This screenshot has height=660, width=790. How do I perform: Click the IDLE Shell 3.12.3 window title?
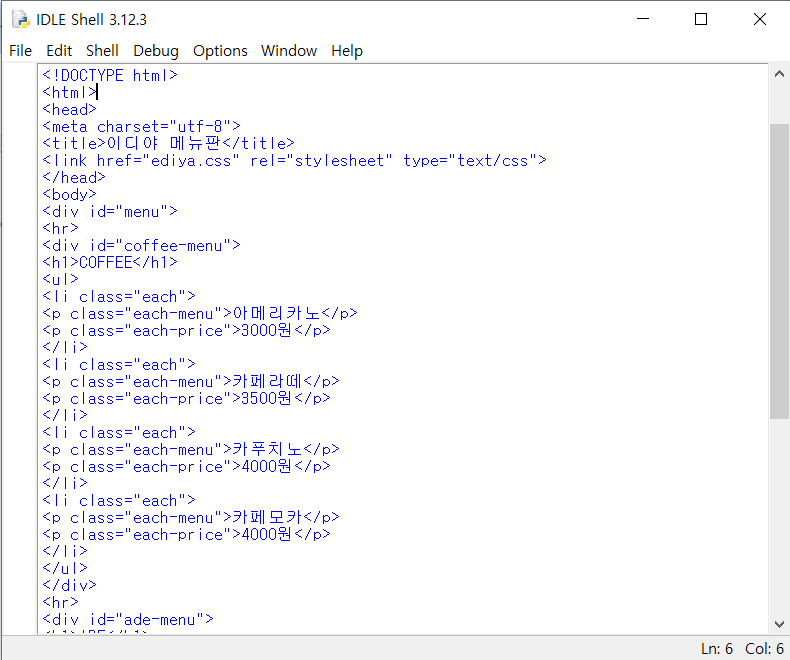(x=91, y=20)
